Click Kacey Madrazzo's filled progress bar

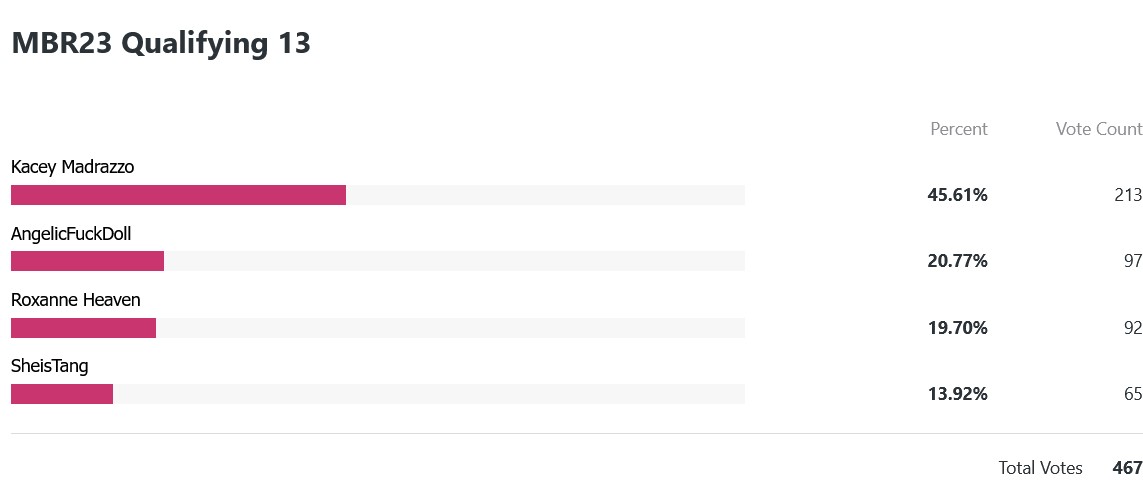pyautogui.click(x=179, y=195)
